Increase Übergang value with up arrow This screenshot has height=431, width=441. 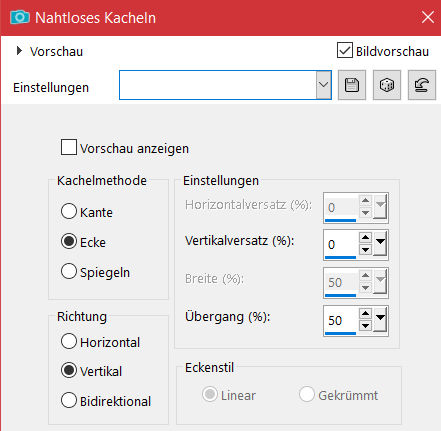pyautogui.click(x=366, y=313)
